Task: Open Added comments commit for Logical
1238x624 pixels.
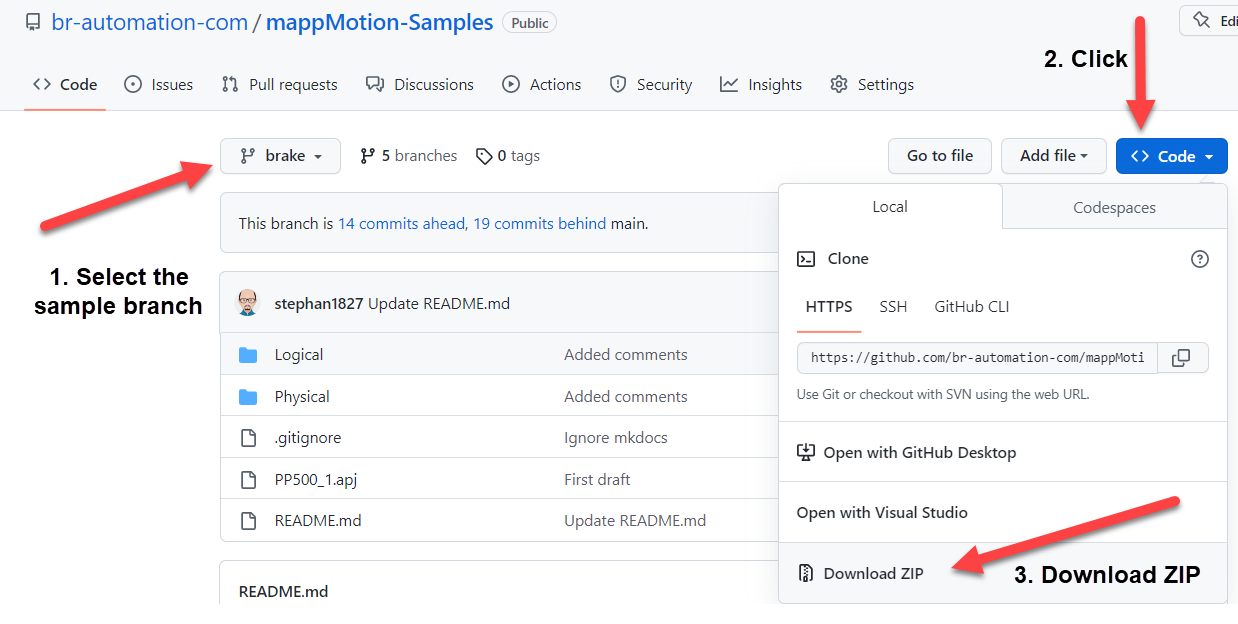Action: pos(626,355)
